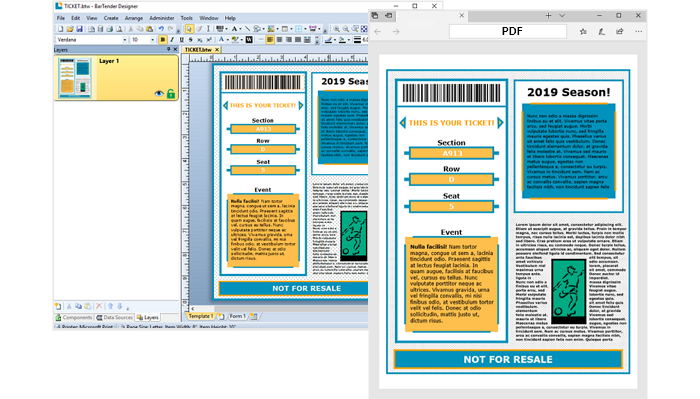700x399 pixels.
Task: Click the Zoom Out magnifier icon
Action: (346, 29)
